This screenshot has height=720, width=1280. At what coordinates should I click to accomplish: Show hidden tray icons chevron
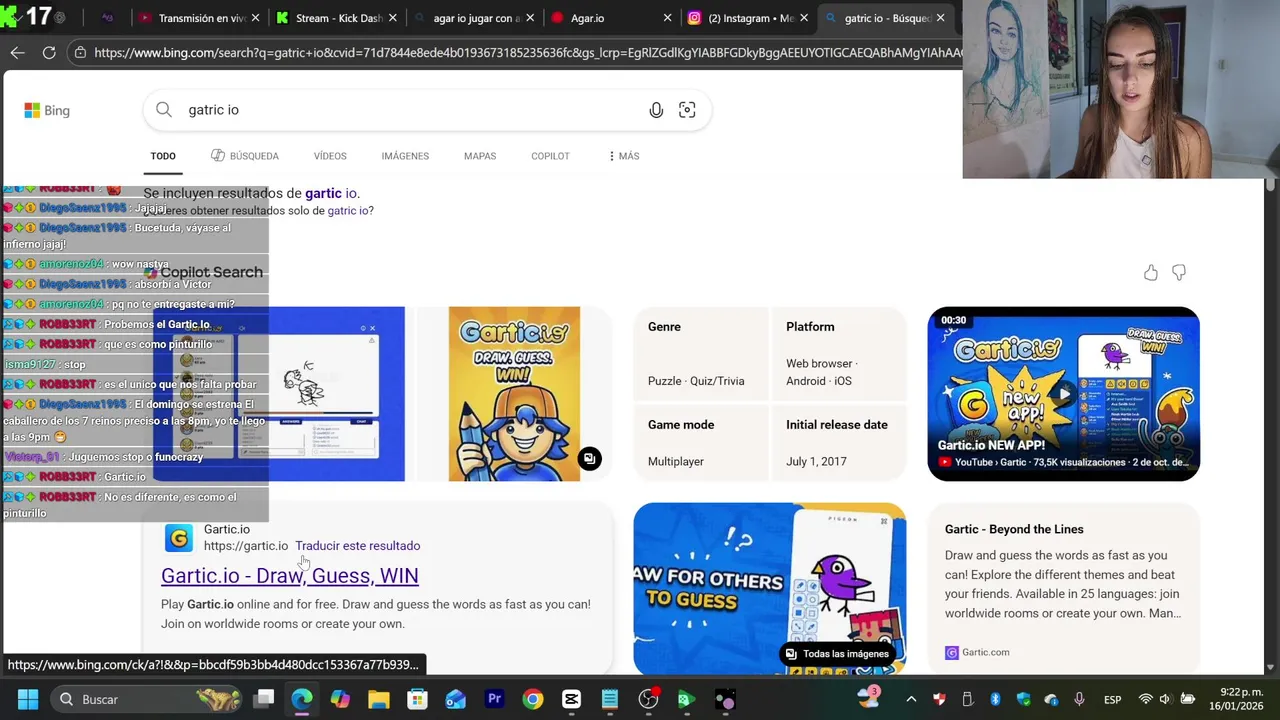click(x=910, y=699)
